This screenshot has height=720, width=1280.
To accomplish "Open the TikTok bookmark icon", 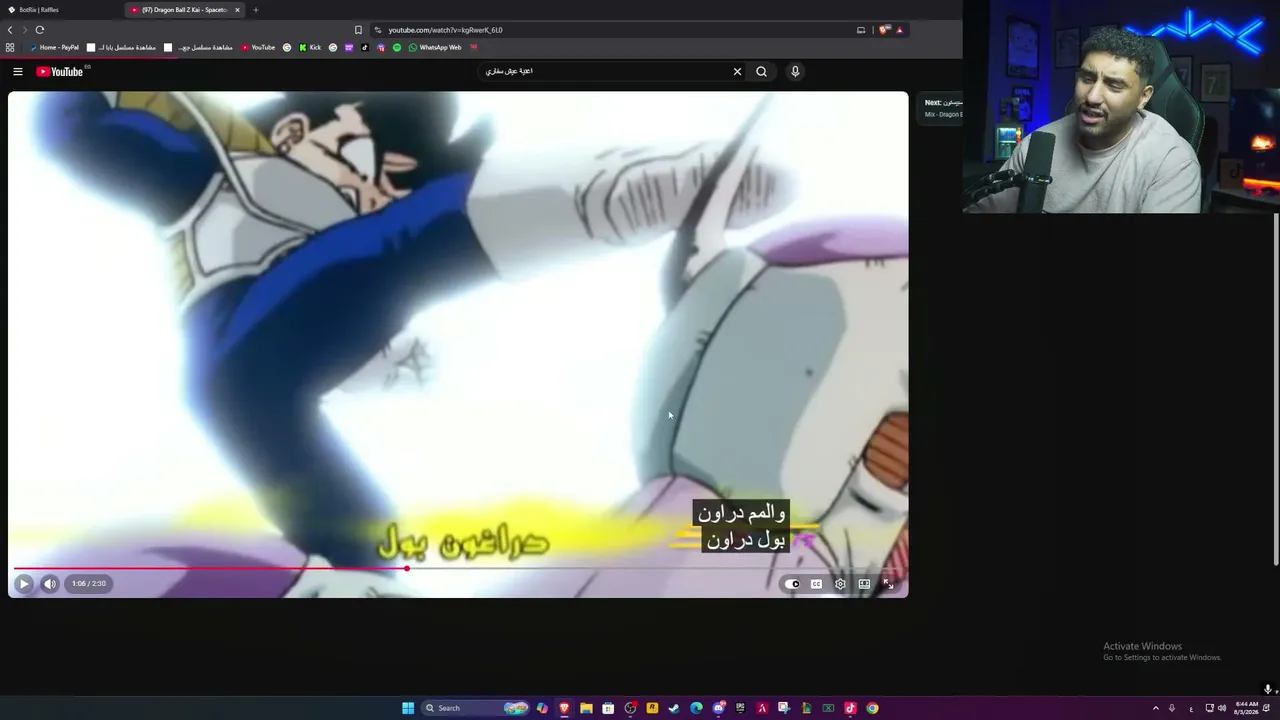I will [365, 47].
